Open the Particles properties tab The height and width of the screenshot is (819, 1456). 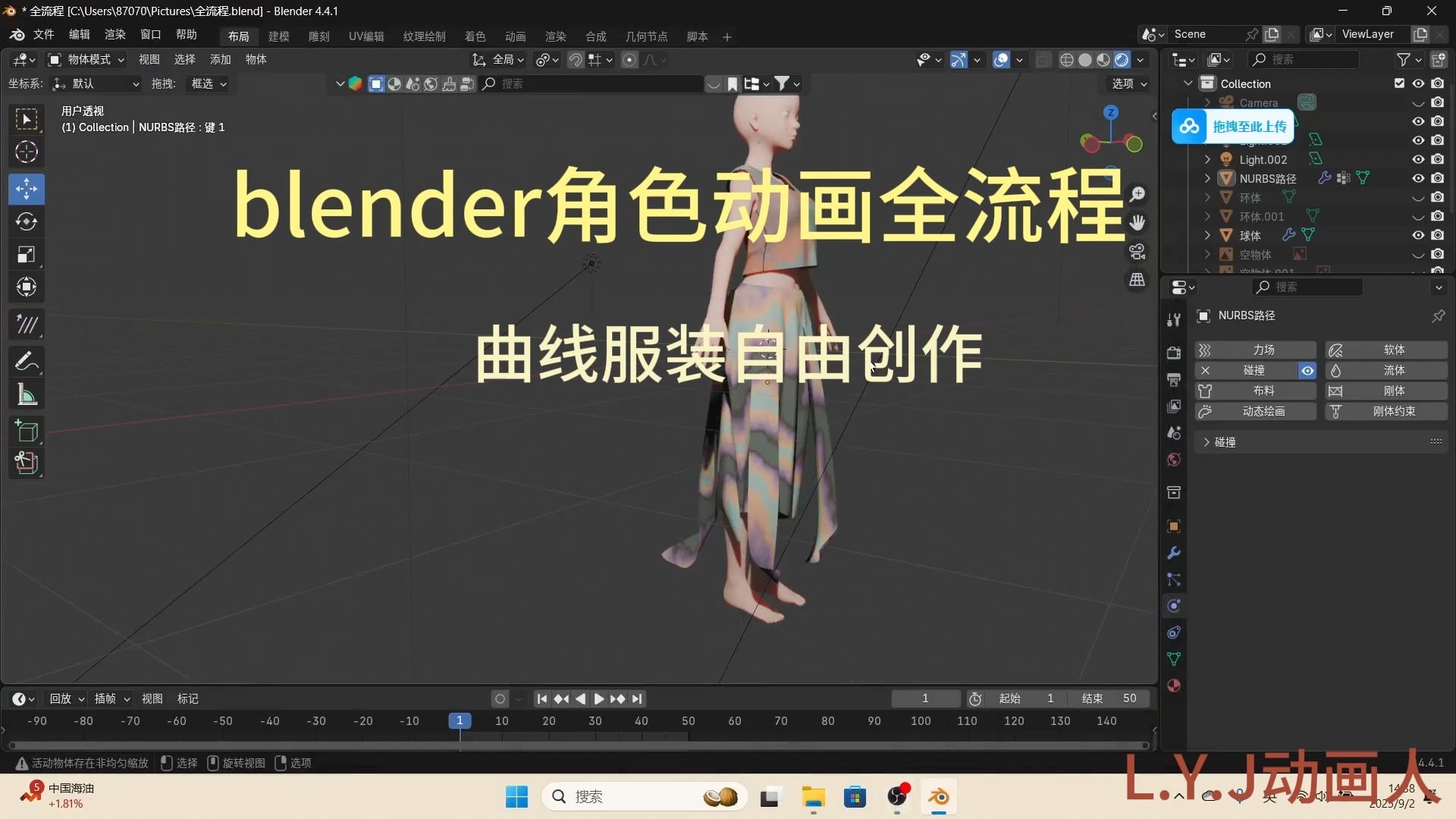[1174, 579]
